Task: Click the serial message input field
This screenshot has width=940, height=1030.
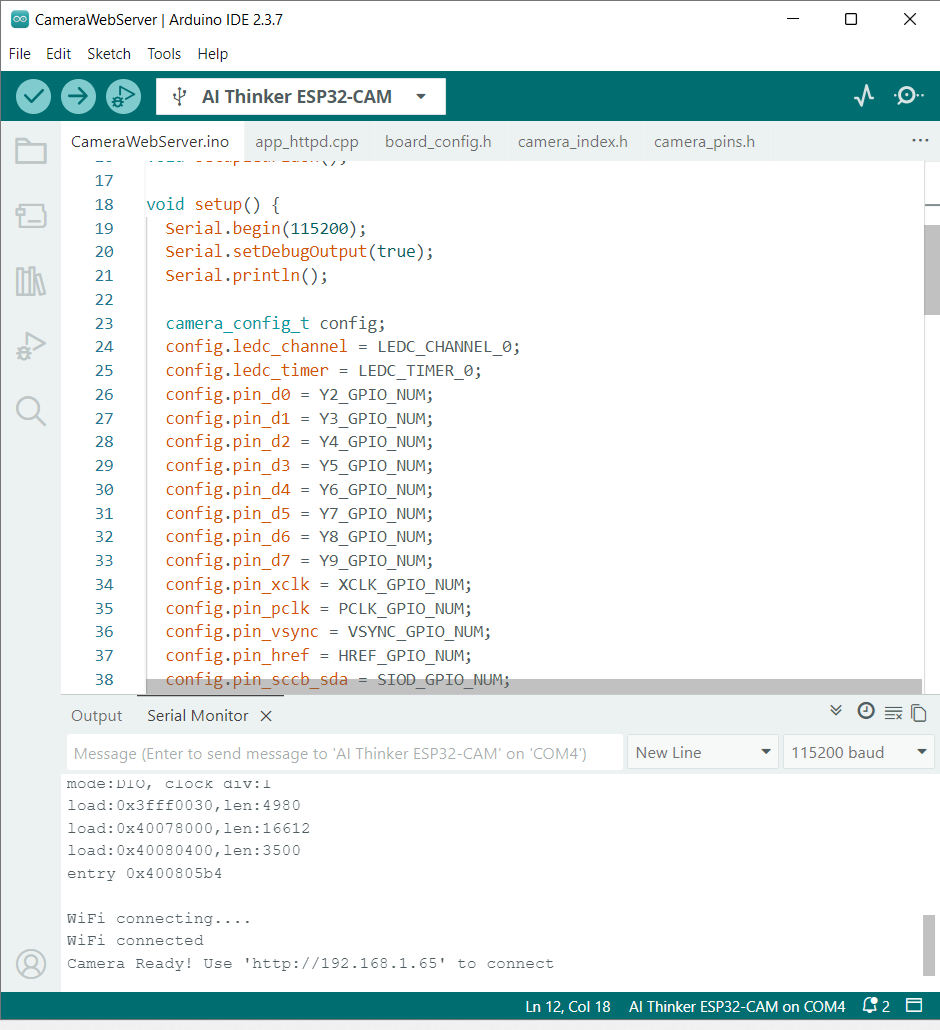Action: point(345,753)
